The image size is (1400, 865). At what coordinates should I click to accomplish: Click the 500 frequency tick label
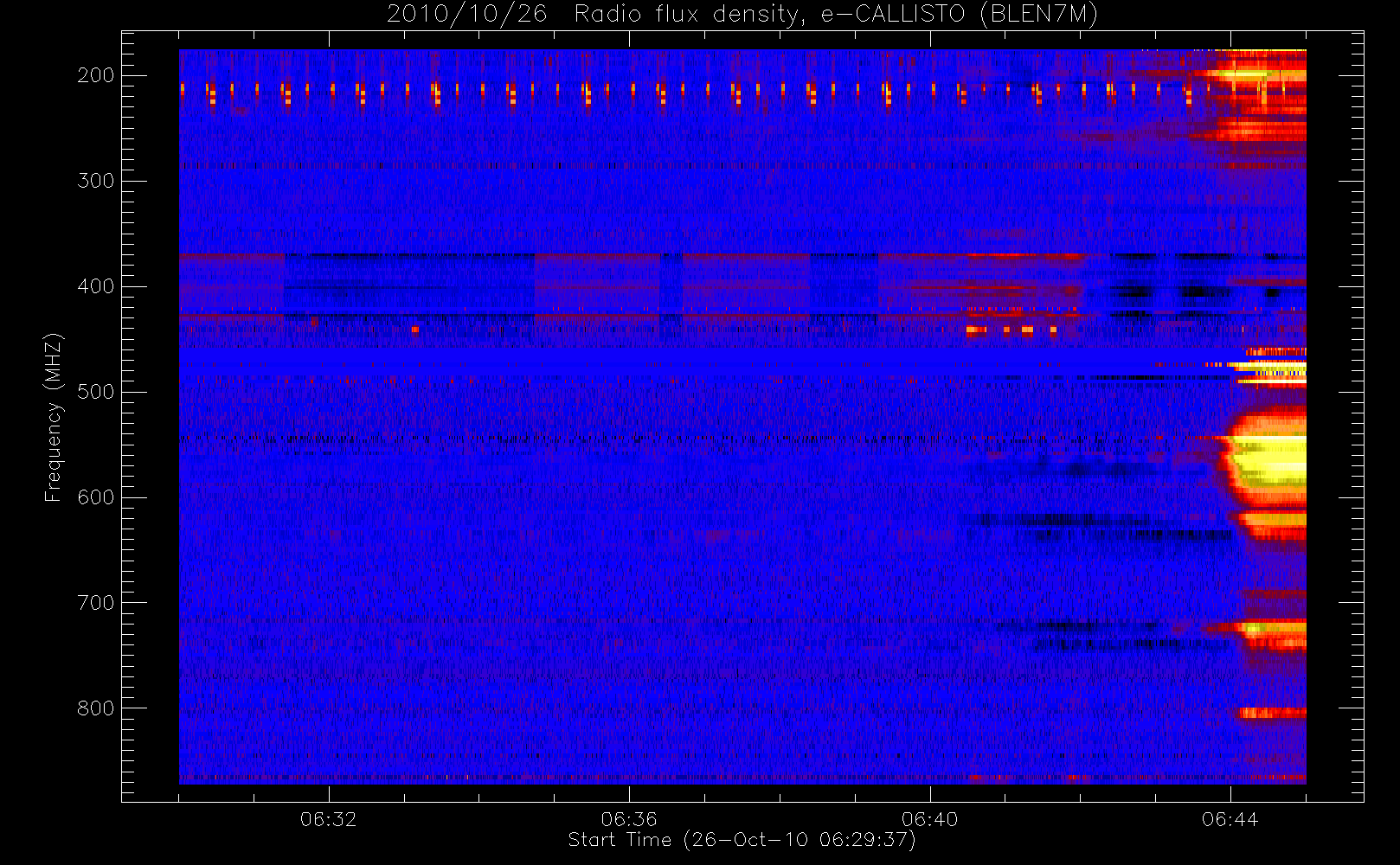click(95, 392)
